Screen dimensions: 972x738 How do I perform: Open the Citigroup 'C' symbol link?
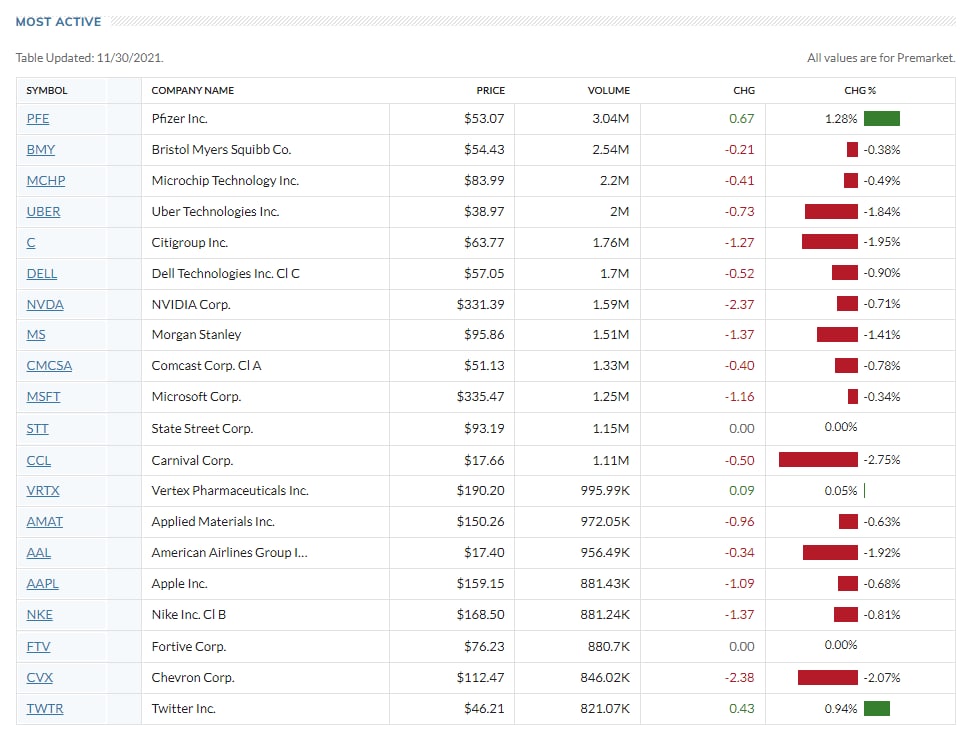[x=31, y=242]
